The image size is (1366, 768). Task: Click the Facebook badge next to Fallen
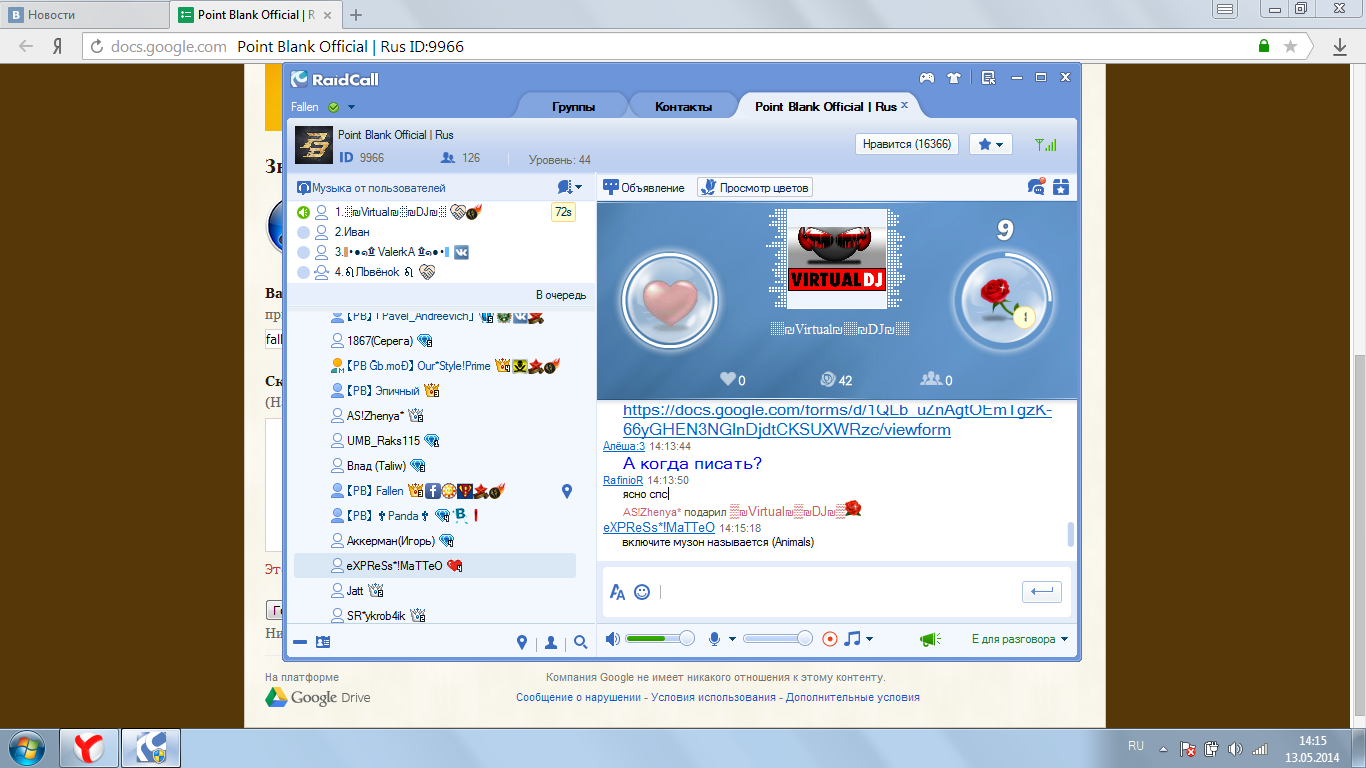(434, 490)
